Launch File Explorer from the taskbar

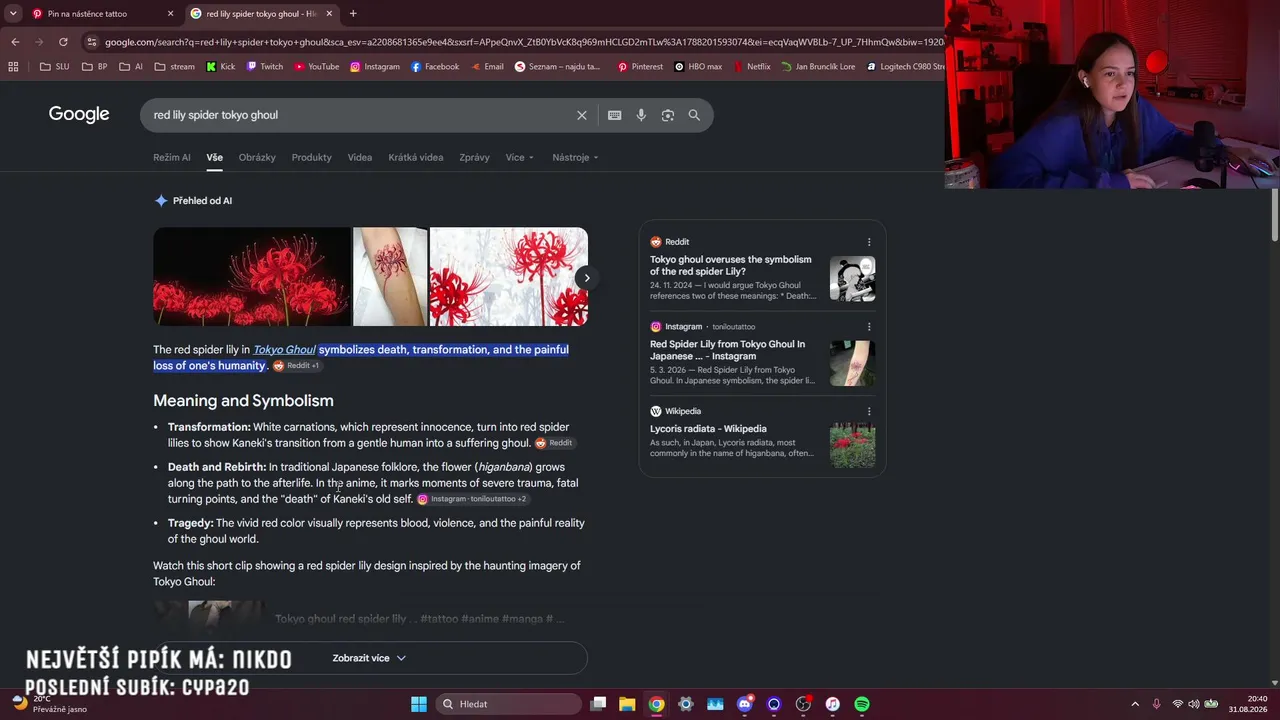[627, 704]
